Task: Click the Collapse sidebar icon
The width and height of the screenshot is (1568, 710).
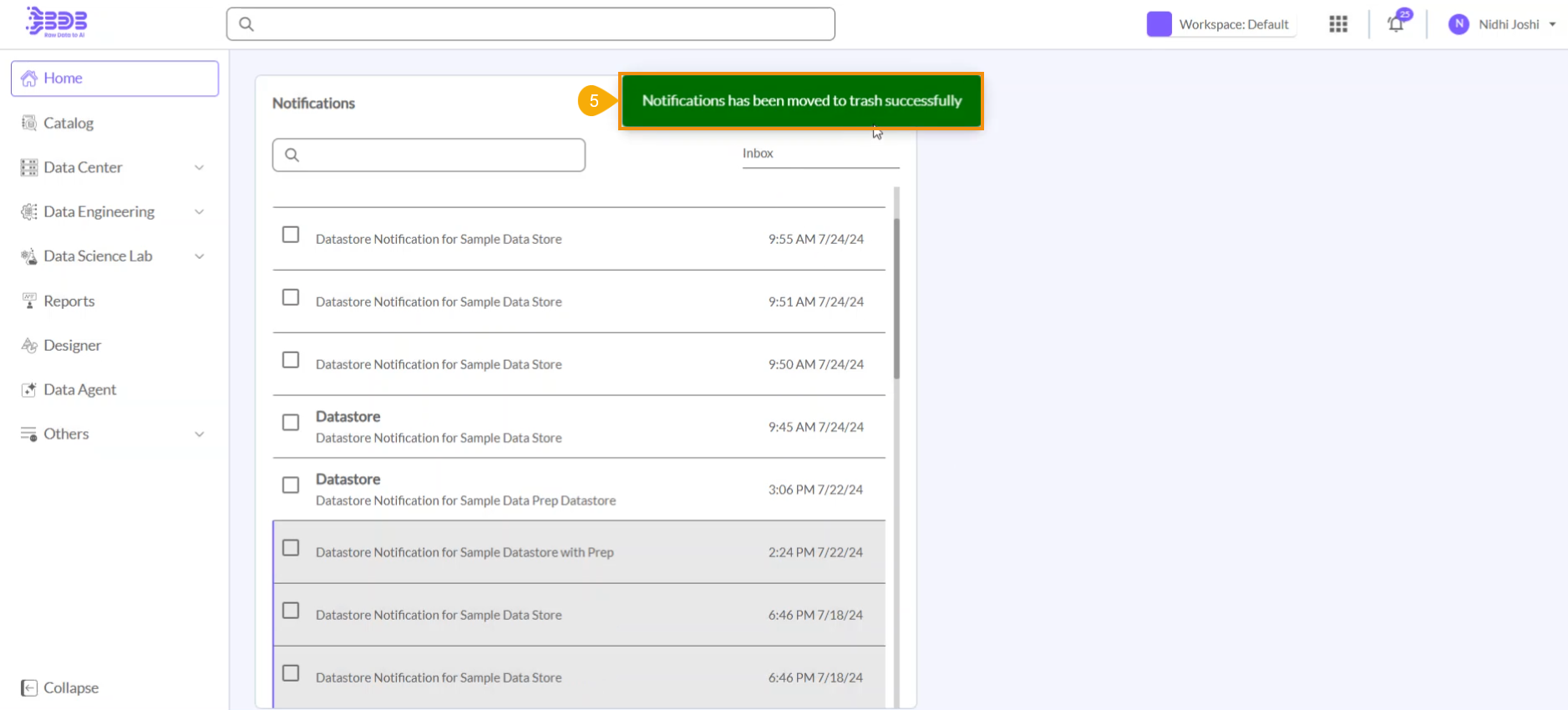Action: click(x=29, y=687)
